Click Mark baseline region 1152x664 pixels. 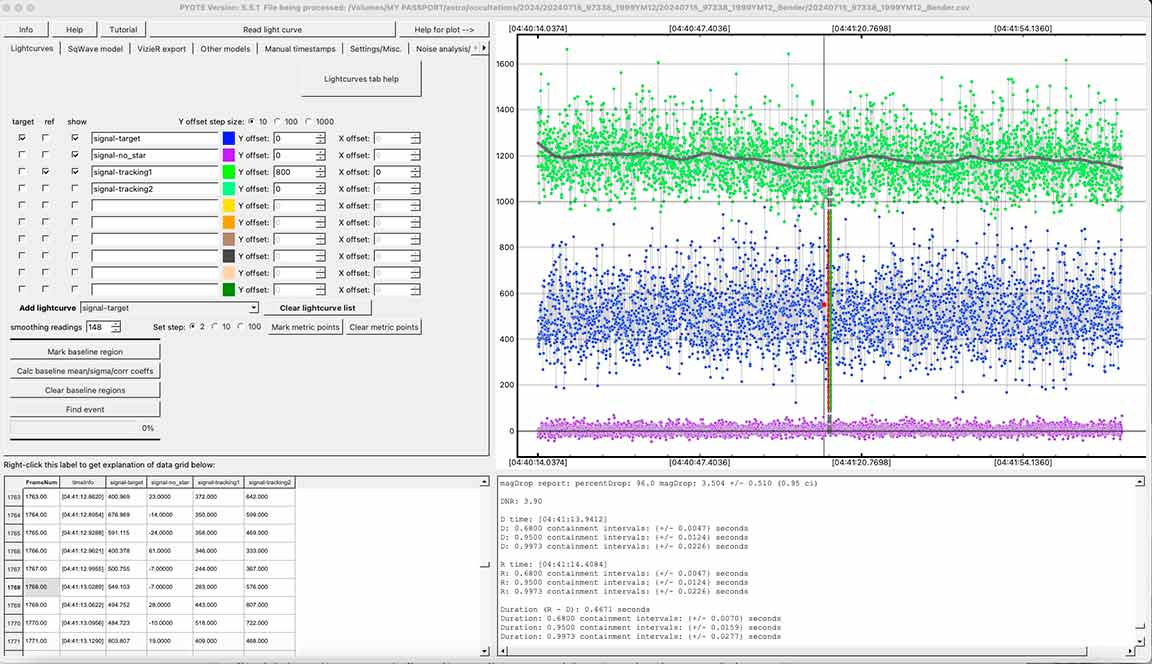pyautogui.click(x=85, y=352)
